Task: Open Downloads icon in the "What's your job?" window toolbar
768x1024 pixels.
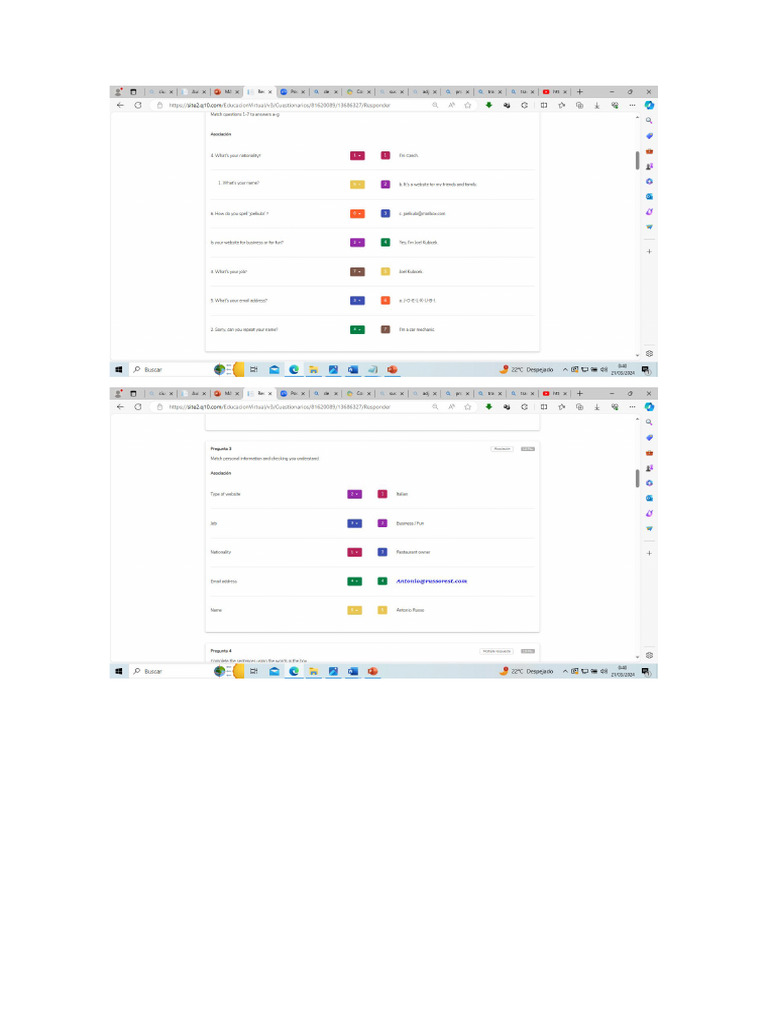Action: coord(597,105)
